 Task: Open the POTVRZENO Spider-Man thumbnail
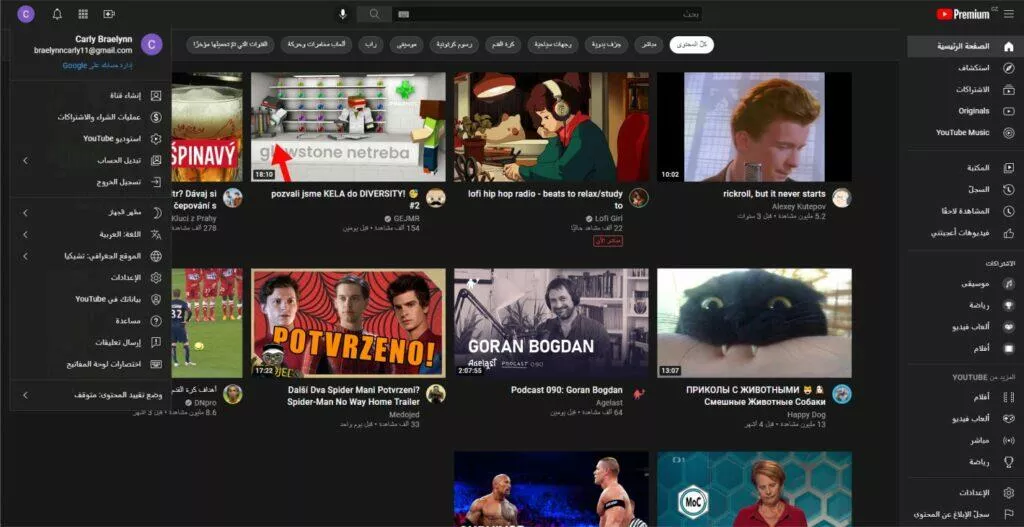[349, 323]
